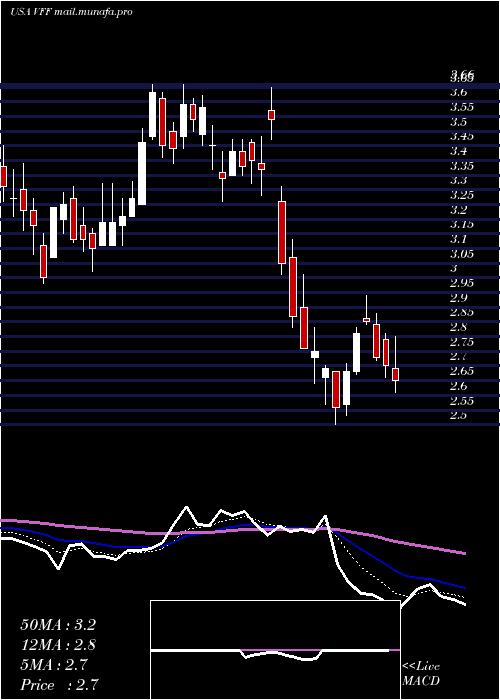Viewport: 500px width, 700px height.
Task: Click the <<Live MACD label
Action: pyautogui.click(x=421, y=674)
